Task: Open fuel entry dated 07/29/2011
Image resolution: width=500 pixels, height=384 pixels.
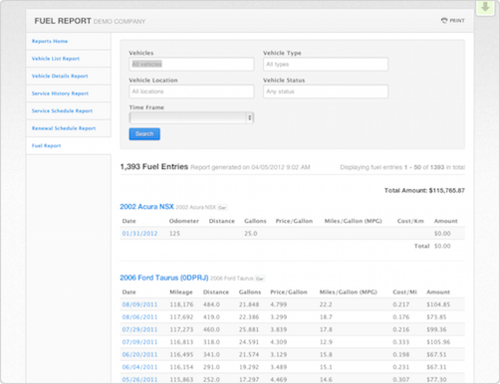Action: [140, 329]
